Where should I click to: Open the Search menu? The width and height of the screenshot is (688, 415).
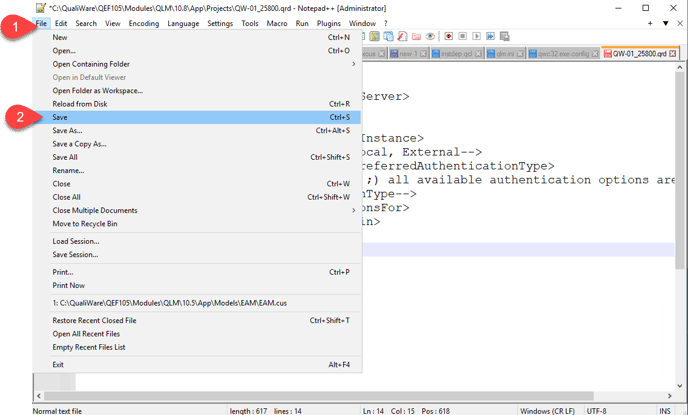86,23
